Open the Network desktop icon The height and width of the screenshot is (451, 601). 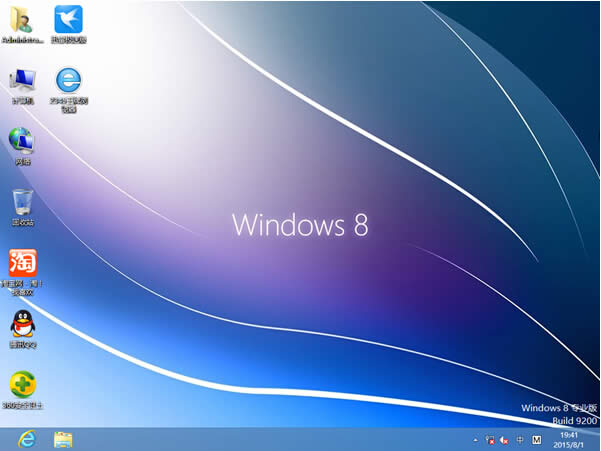click(21, 141)
